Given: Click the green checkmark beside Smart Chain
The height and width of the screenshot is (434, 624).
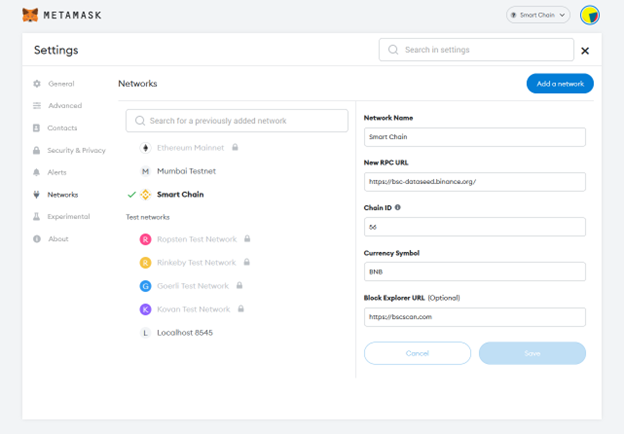Looking at the screenshot, I should [131, 195].
